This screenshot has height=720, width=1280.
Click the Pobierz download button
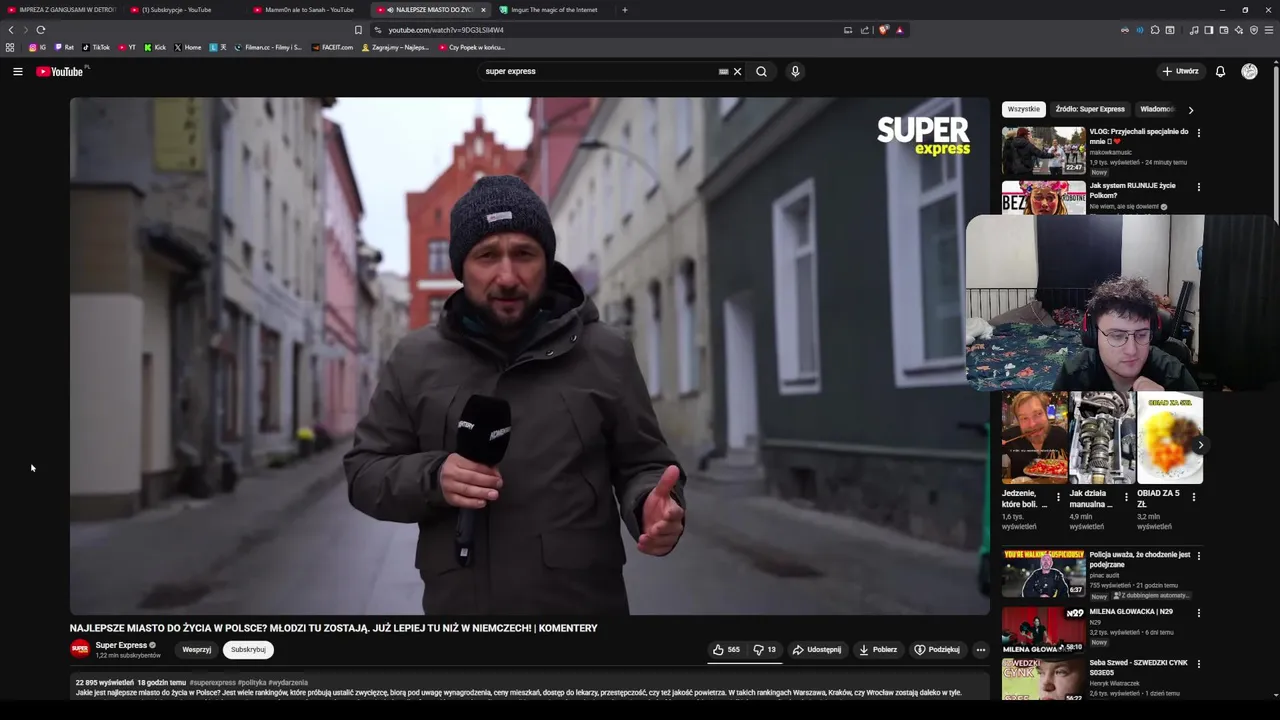pos(878,649)
